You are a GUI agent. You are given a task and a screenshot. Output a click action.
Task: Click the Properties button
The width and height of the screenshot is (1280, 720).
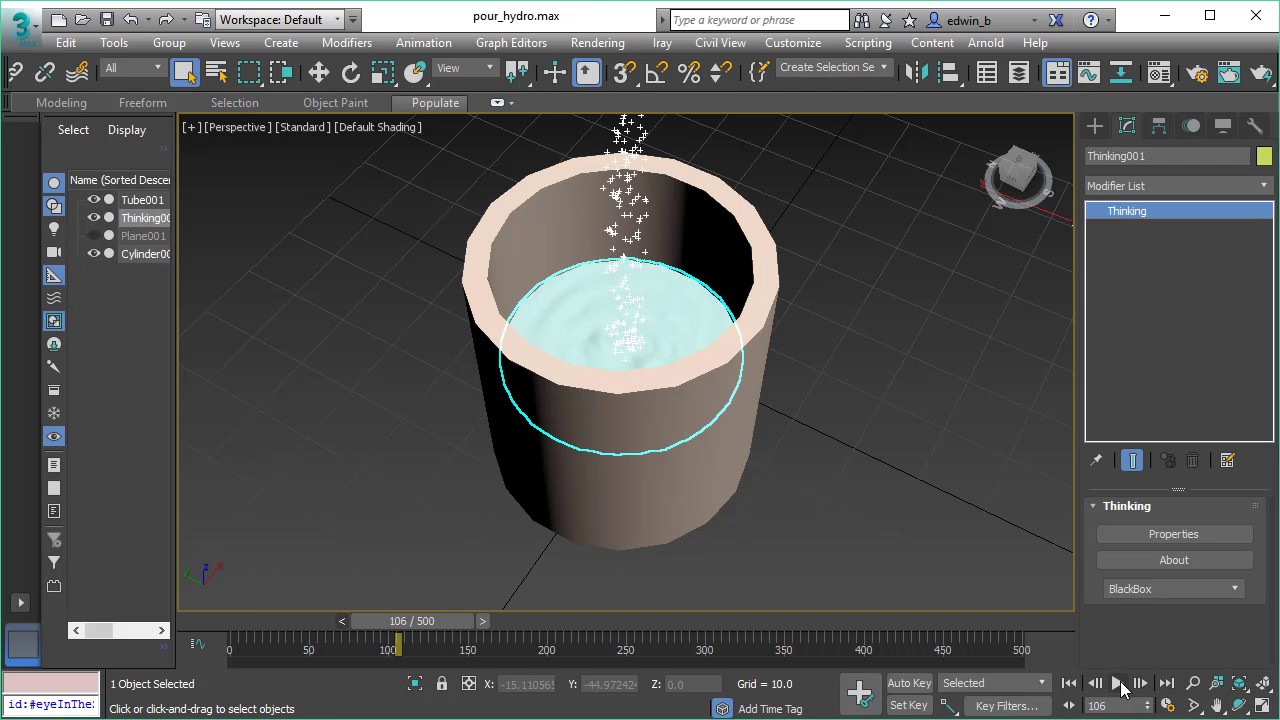(x=1173, y=534)
